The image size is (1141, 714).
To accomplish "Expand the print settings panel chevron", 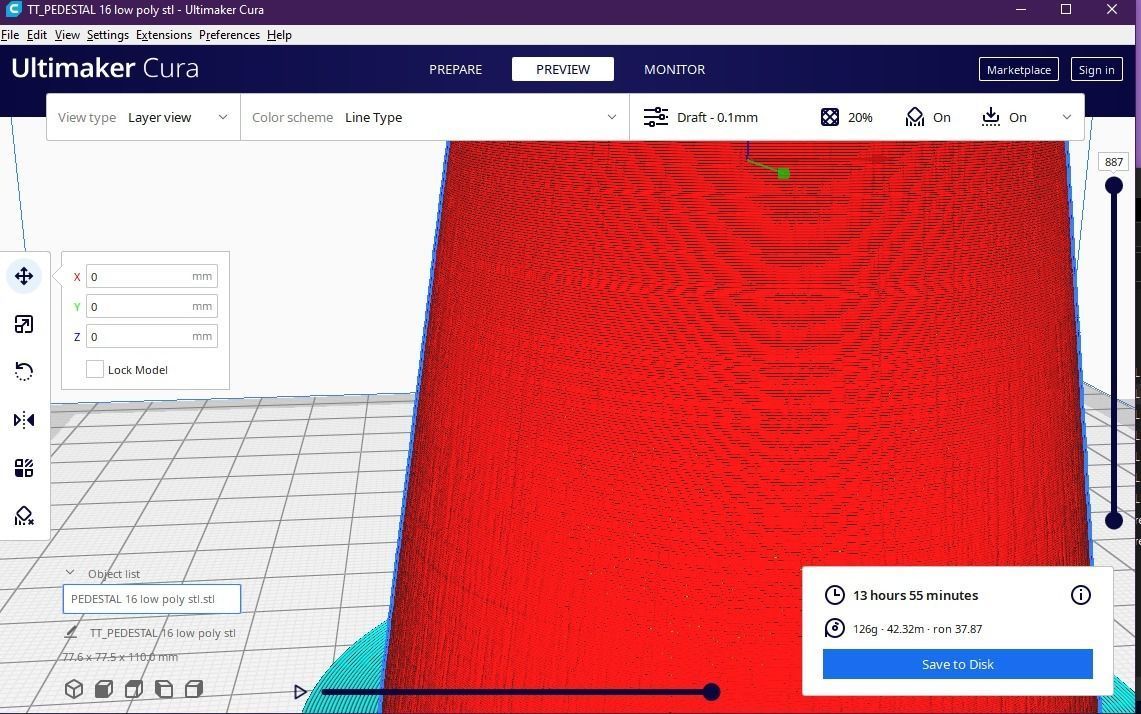I will 1067,117.
